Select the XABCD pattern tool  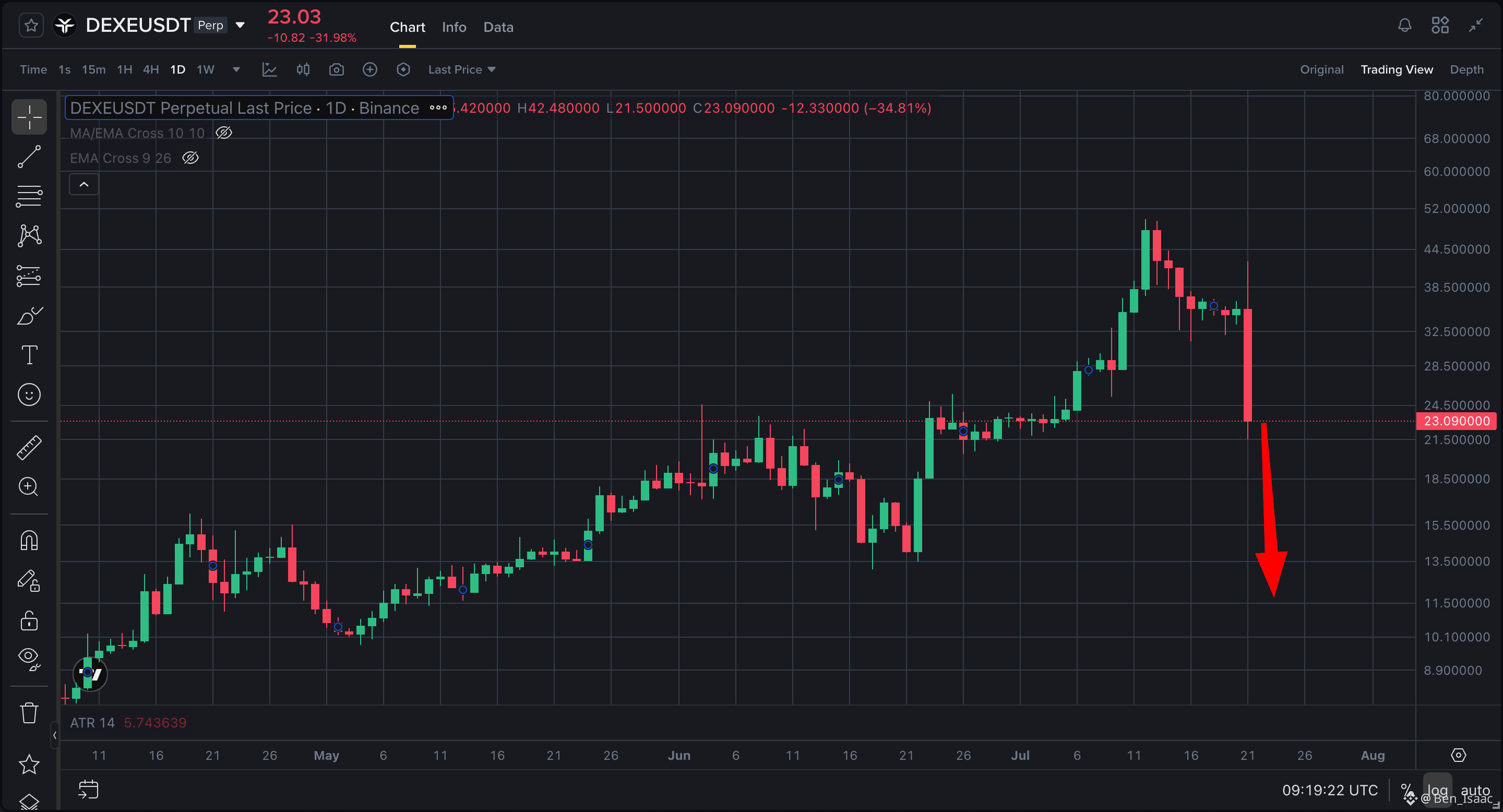click(x=29, y=236)
